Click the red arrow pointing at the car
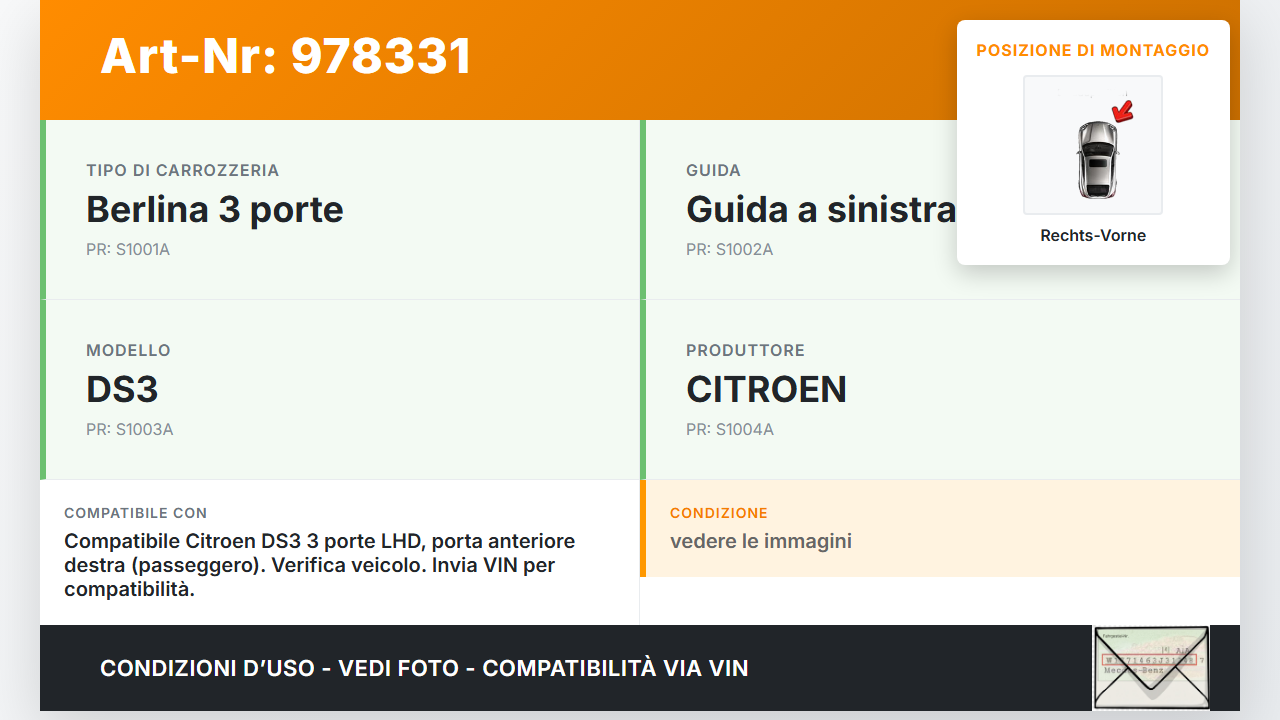The image size is (1280, 720). click(1123, 110)
